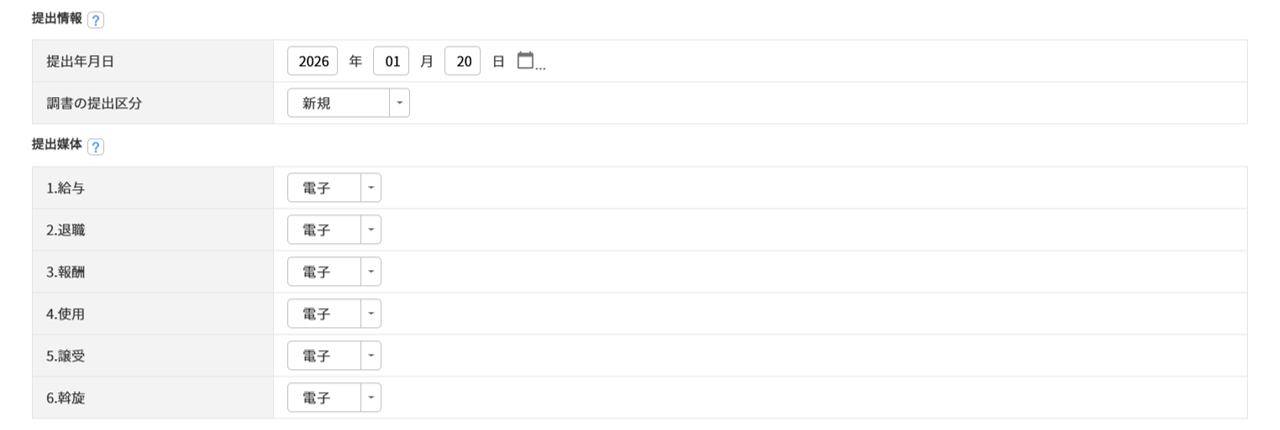This screenshot has width=1280, height=430.
Task: Click the help icon beside 提出情報
Action: pos(96,20)
